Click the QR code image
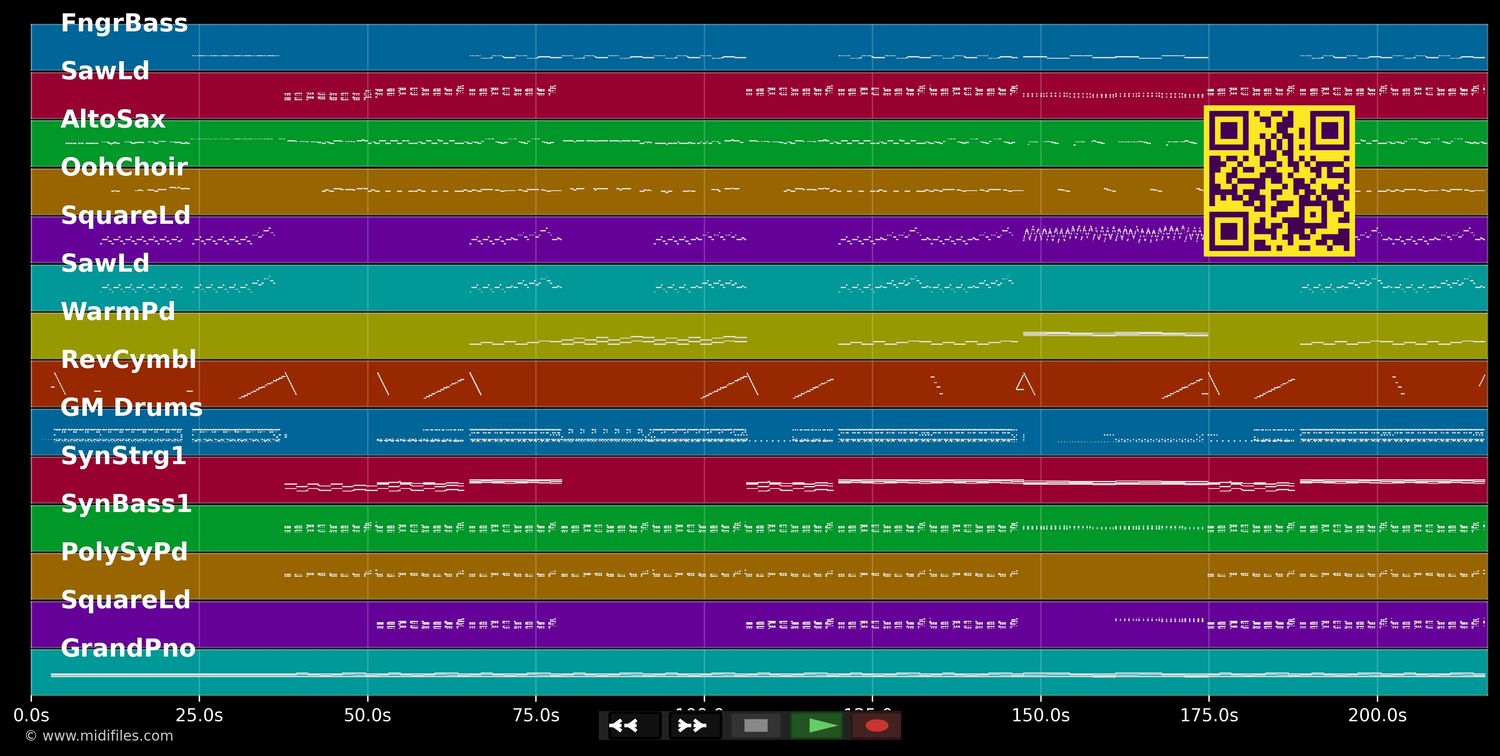This screenshot has height=756, width=1500. tap(1279, 181)
